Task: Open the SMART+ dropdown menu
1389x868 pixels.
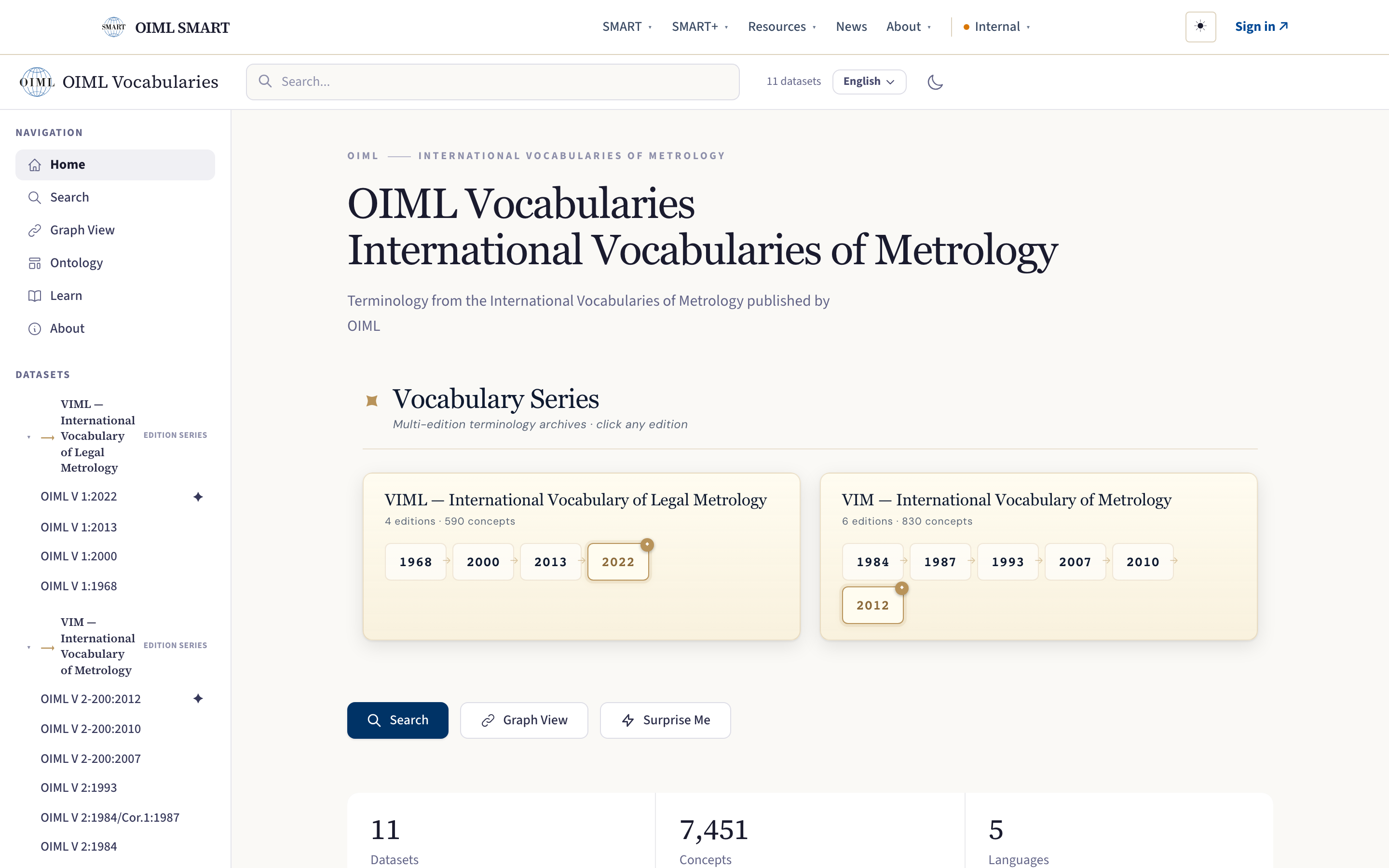Action: pyautogui.click(x=700, y=27)
